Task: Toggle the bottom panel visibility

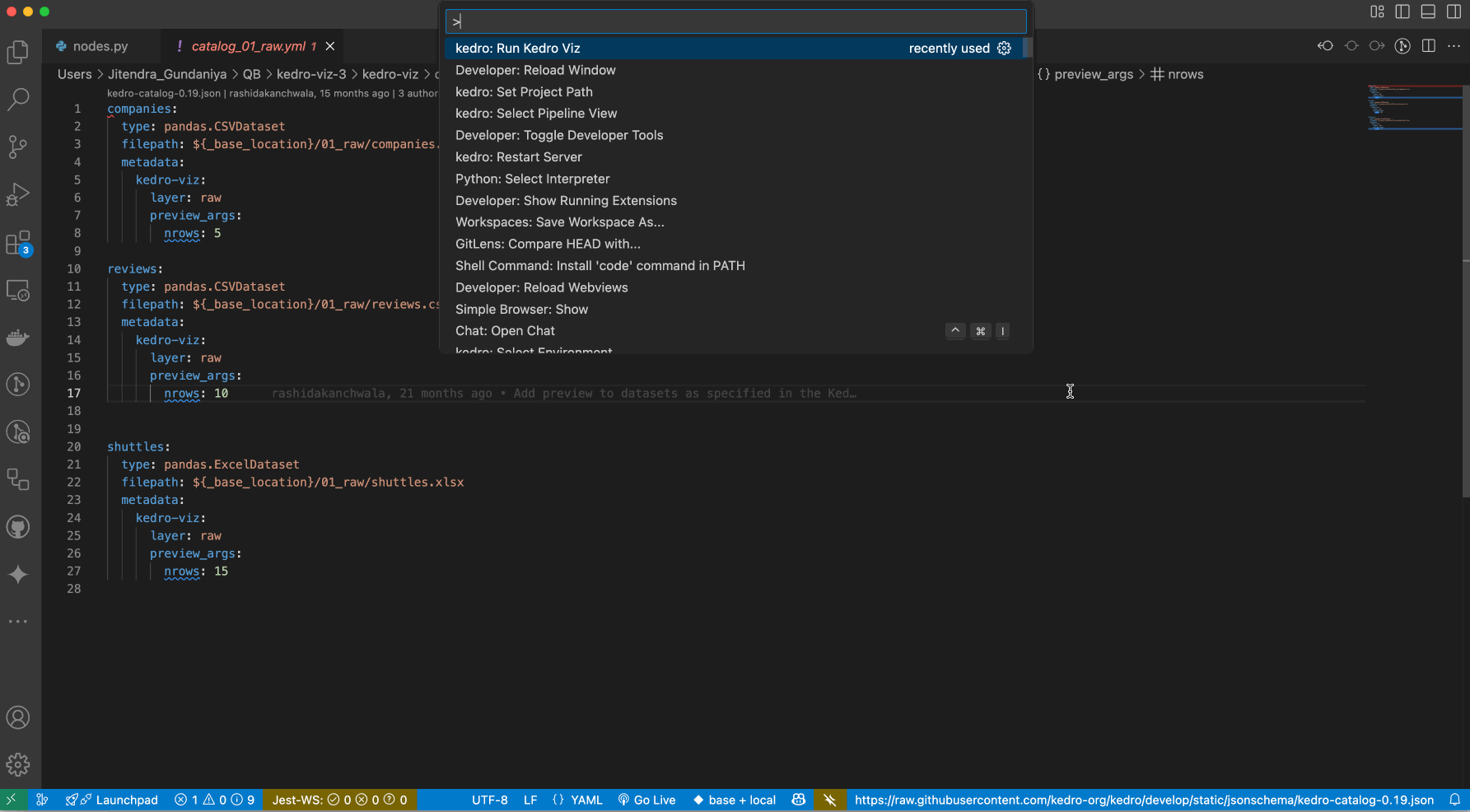Action: pos(1428,12)
